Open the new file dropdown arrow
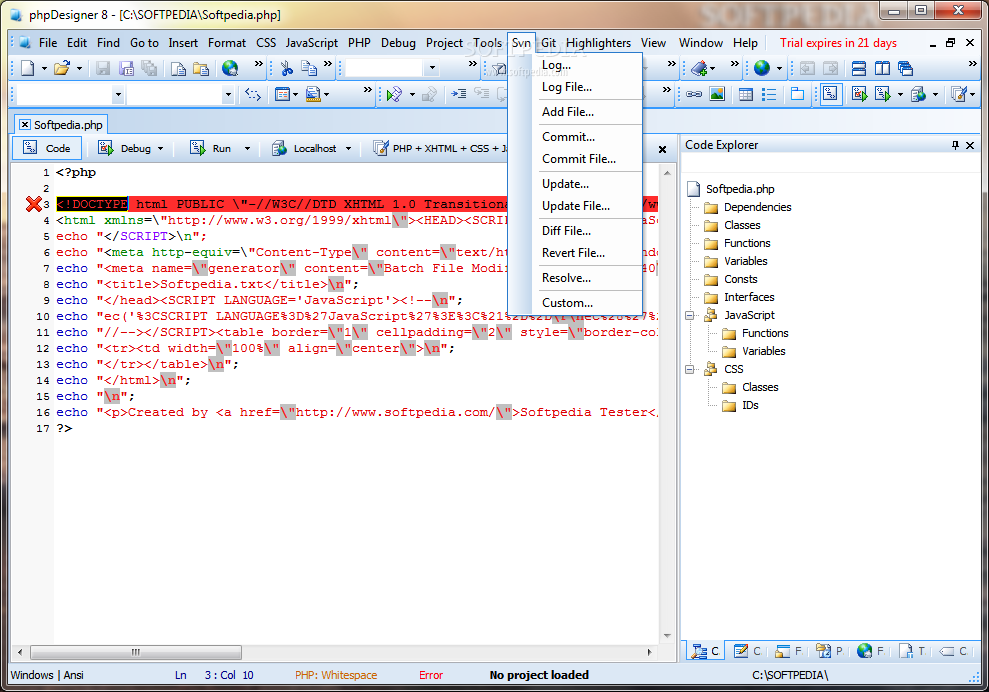Screen dimensions: 989x692 click(44, 68)
